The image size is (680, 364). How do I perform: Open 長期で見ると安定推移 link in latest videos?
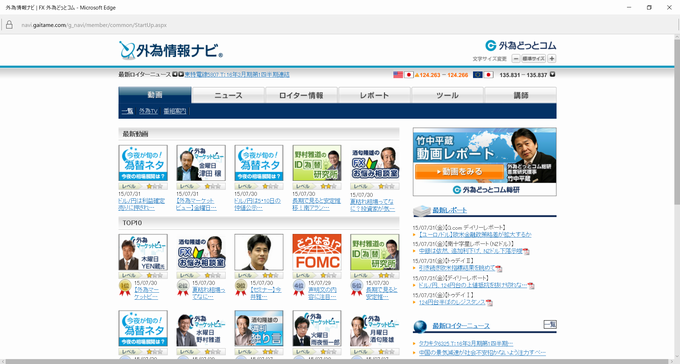click(317, 204)
